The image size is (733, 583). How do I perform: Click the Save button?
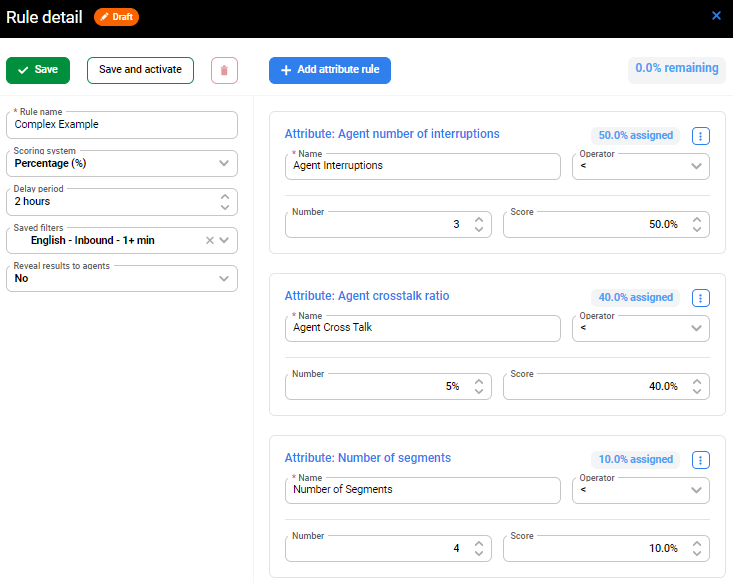(x=38, y=70)
